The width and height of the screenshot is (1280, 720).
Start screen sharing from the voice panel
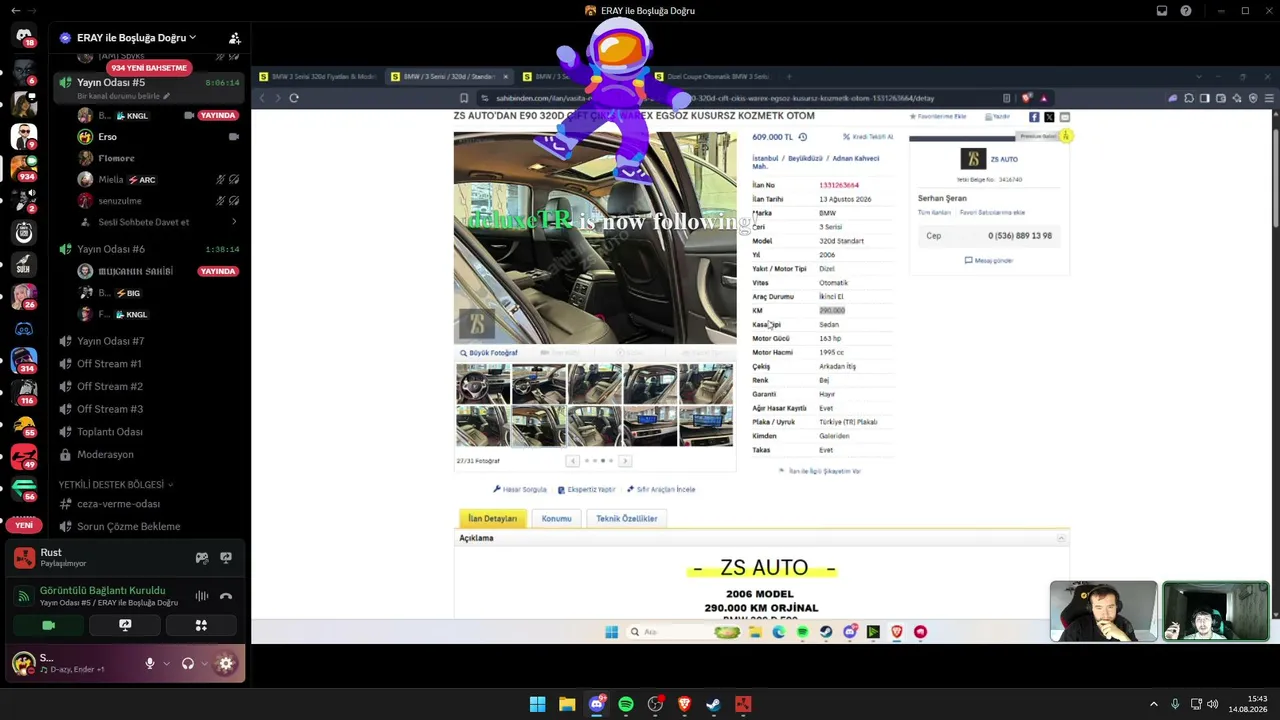coord(125,626)
